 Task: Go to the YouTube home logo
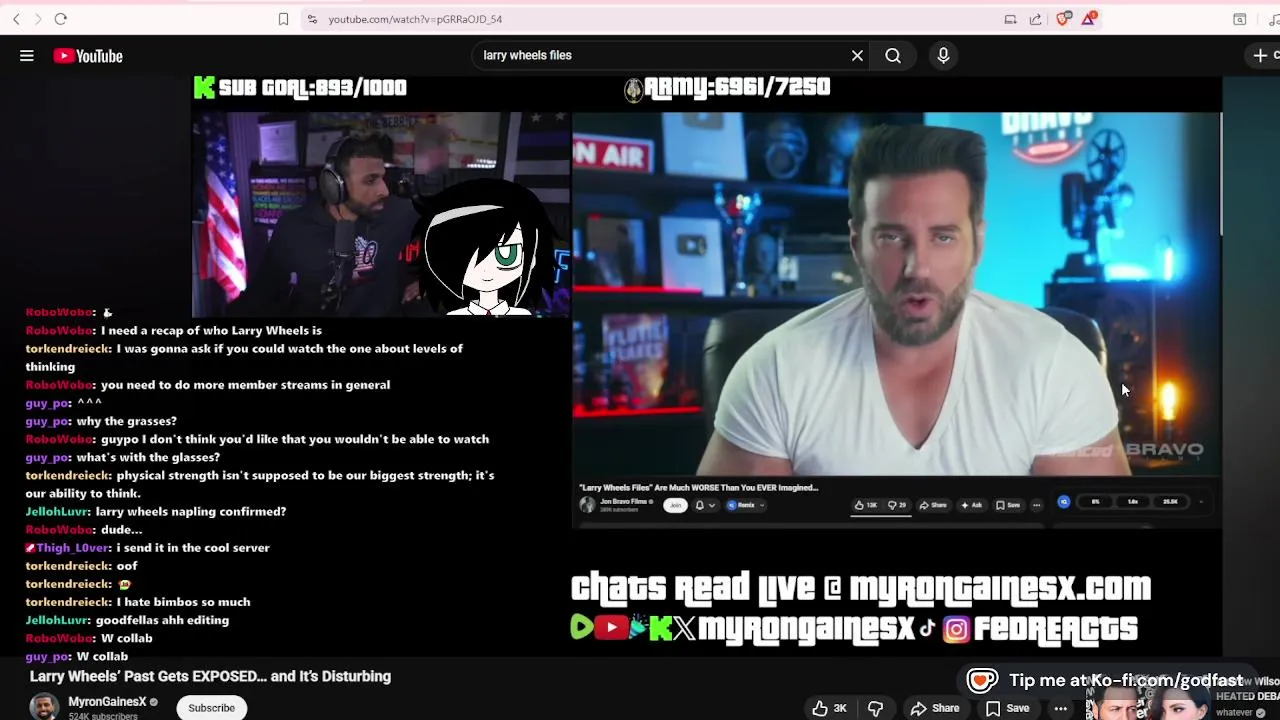(88, 56)
